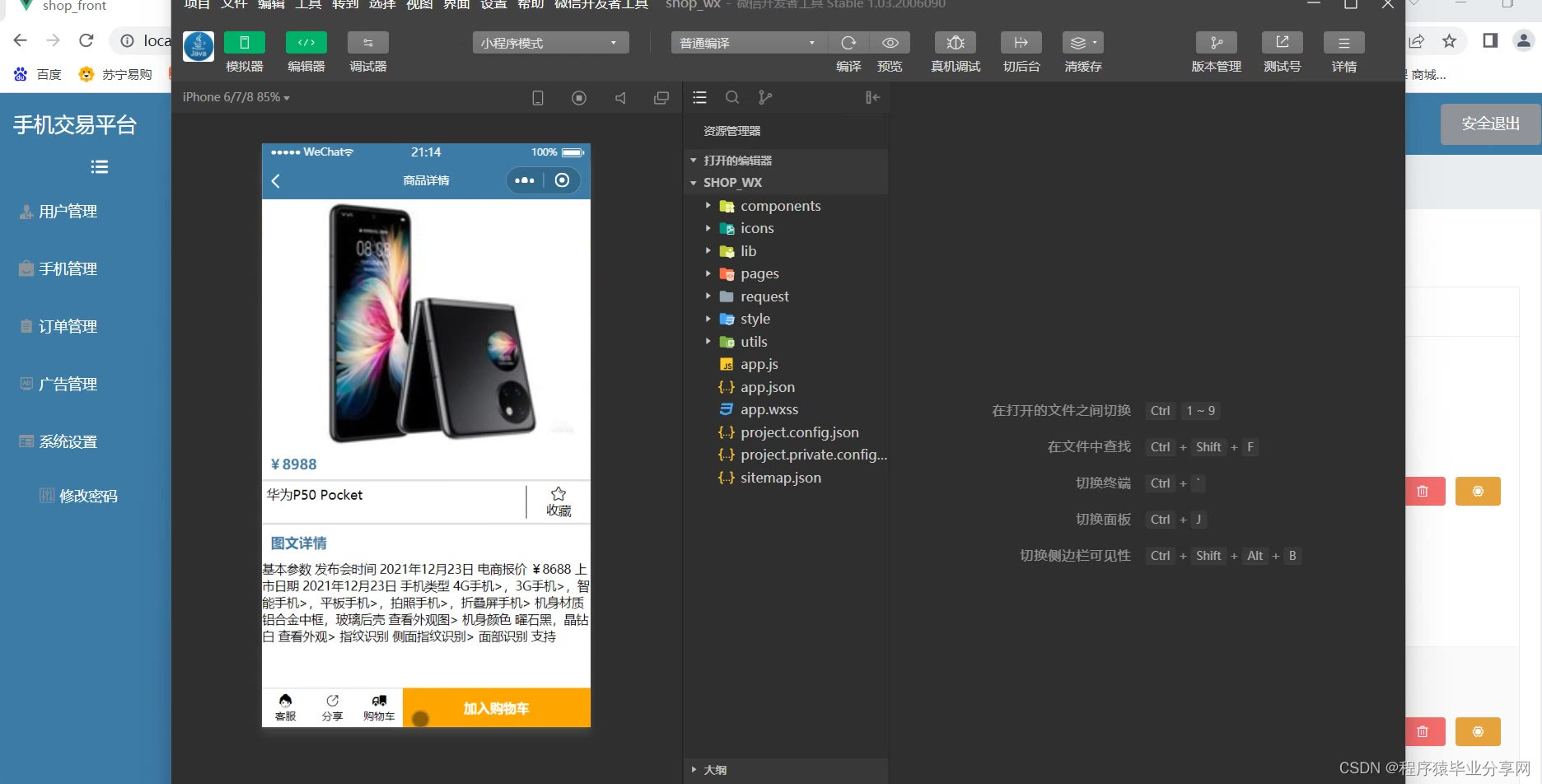Click the 编译 compile refresh icon
1542x784 pixels.
pyautogui.click(x=848, y=43)
